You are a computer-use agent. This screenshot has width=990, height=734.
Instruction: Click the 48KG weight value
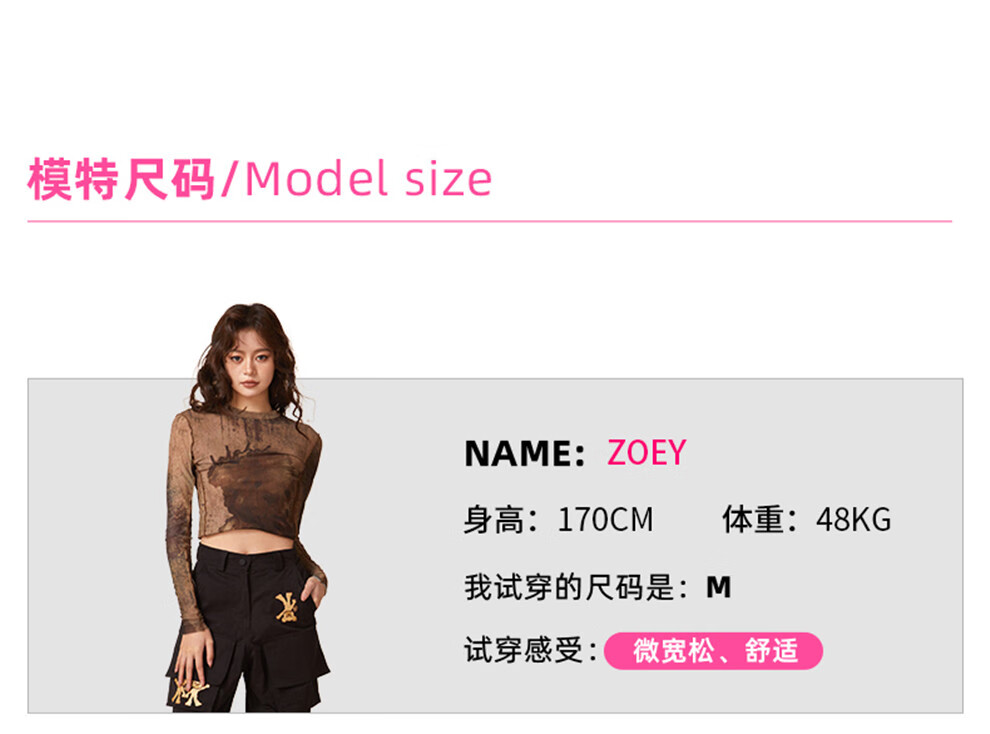tap(854, 520)
